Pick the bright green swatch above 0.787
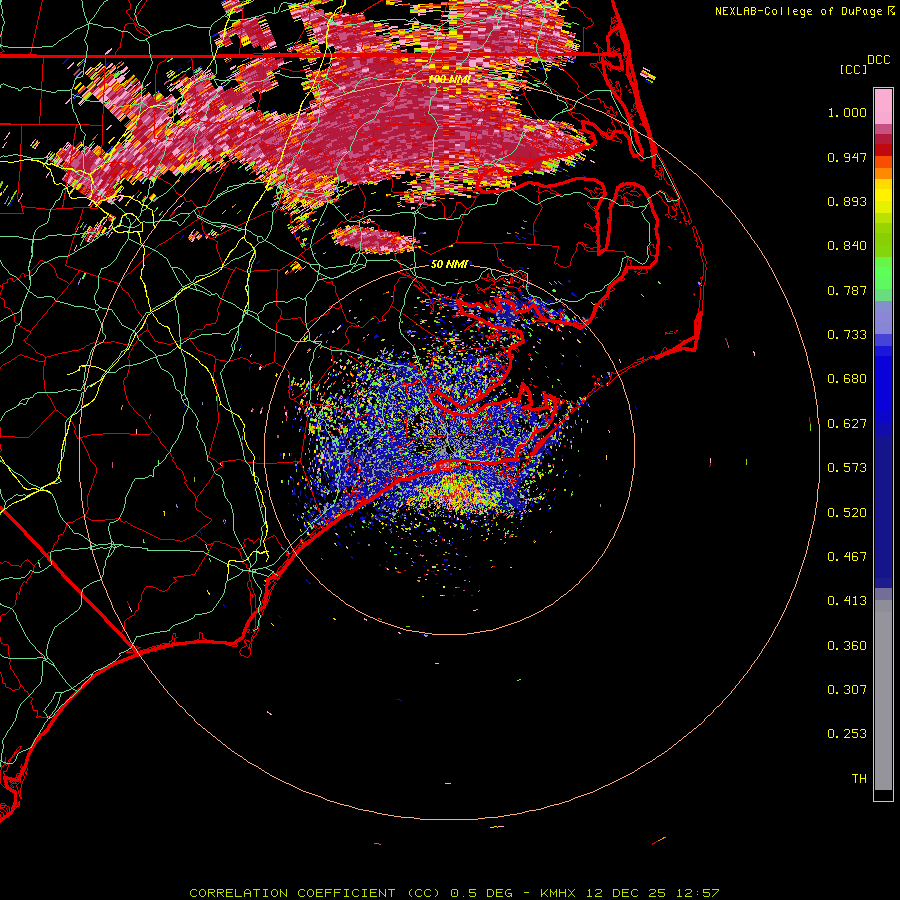 pos(883,273)
